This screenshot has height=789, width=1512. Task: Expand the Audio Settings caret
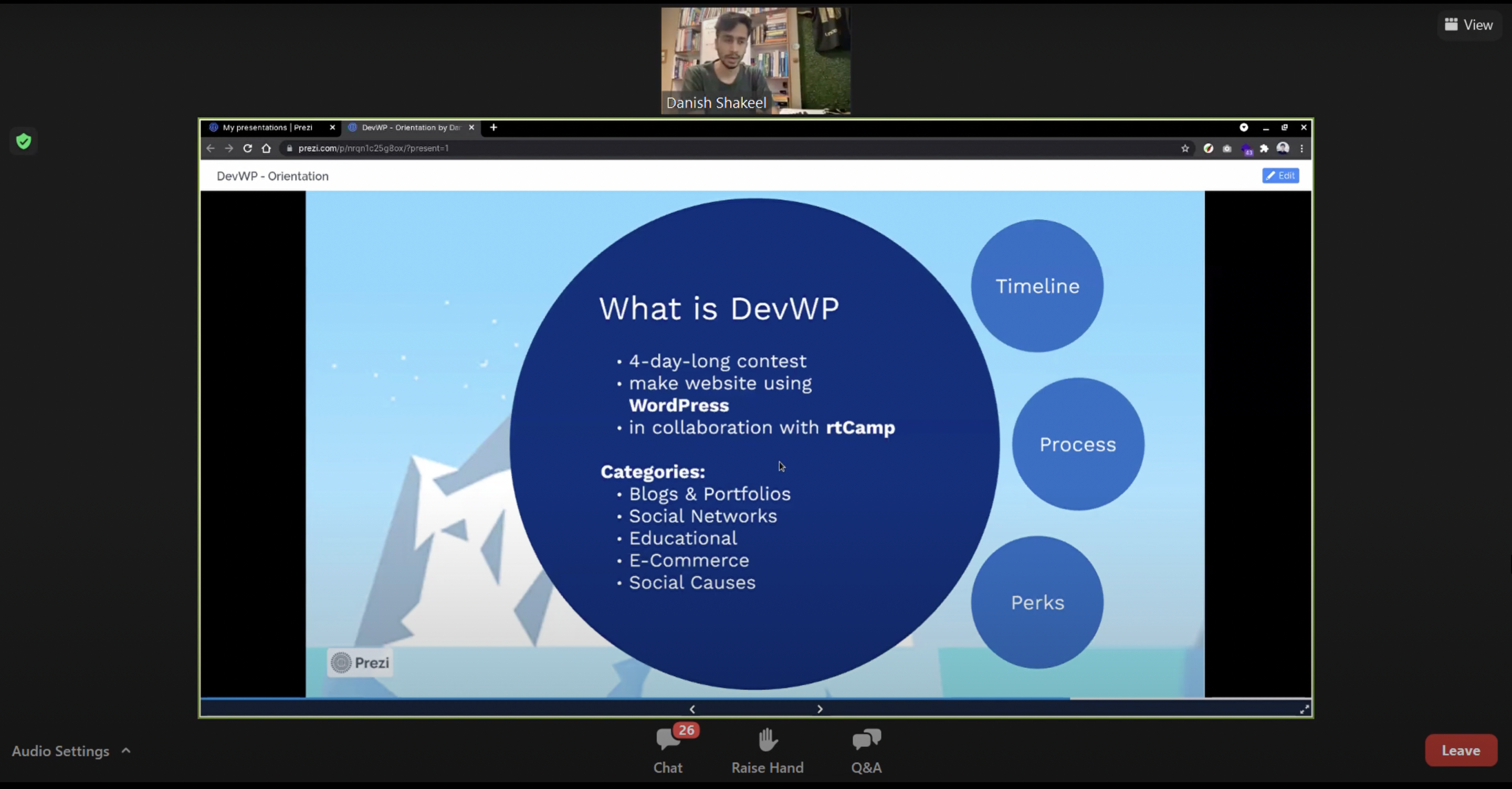tap(125, 750)
